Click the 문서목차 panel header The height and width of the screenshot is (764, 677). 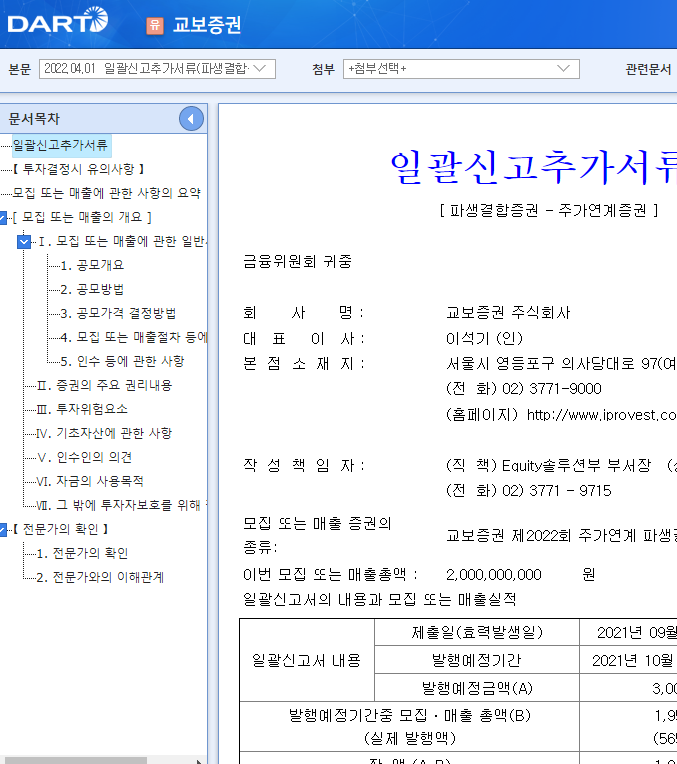[103, 118]
